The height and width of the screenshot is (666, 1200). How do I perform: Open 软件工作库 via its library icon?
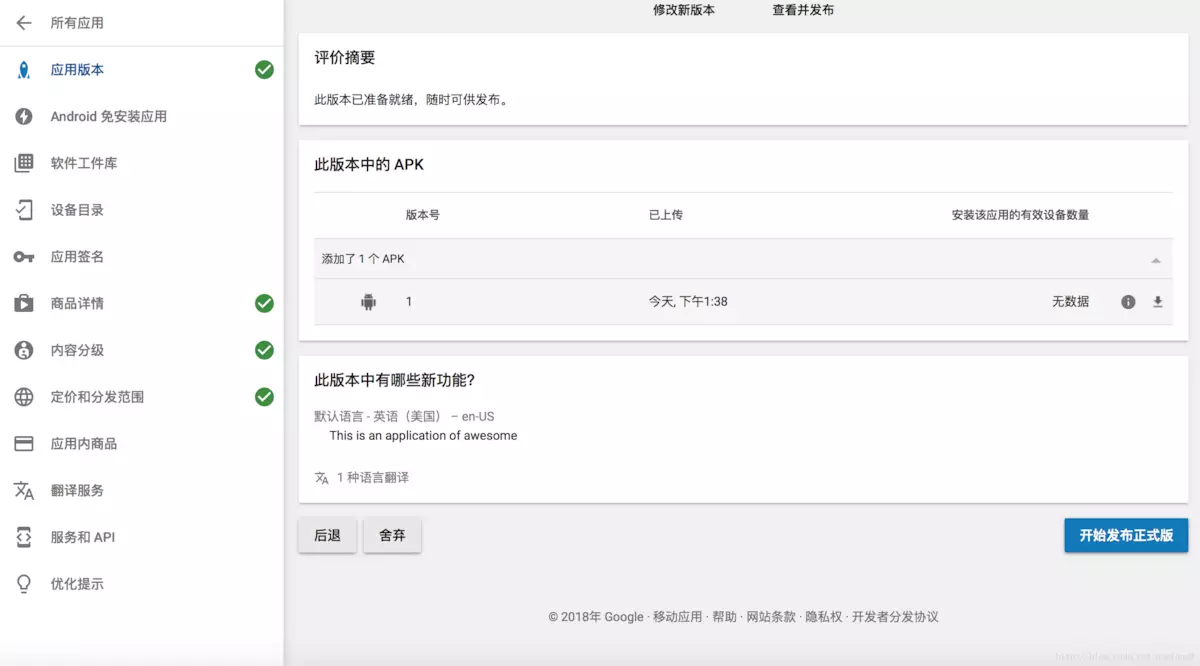24,163
